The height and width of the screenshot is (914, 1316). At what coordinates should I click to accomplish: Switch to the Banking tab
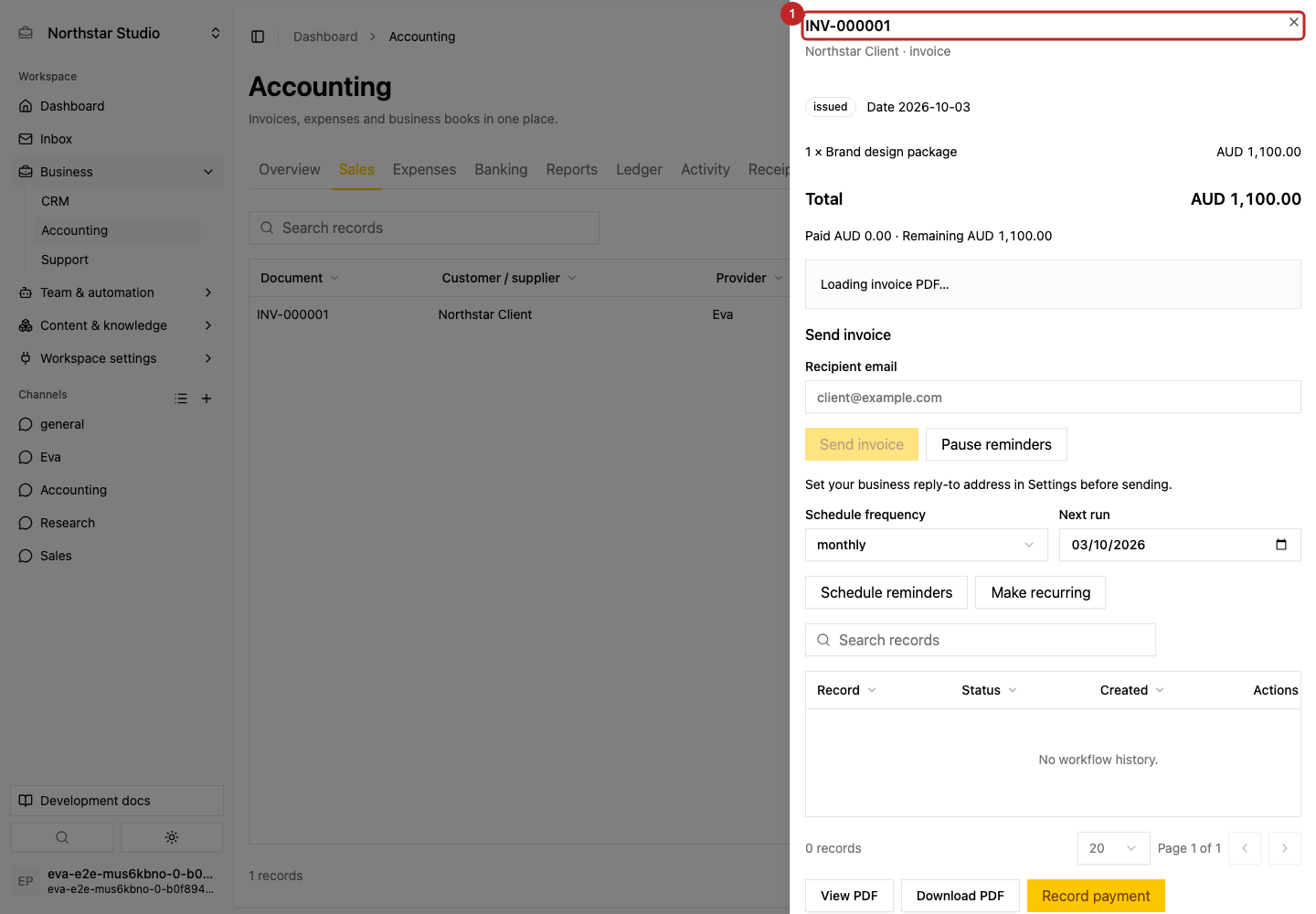click(x=501, y=170)
